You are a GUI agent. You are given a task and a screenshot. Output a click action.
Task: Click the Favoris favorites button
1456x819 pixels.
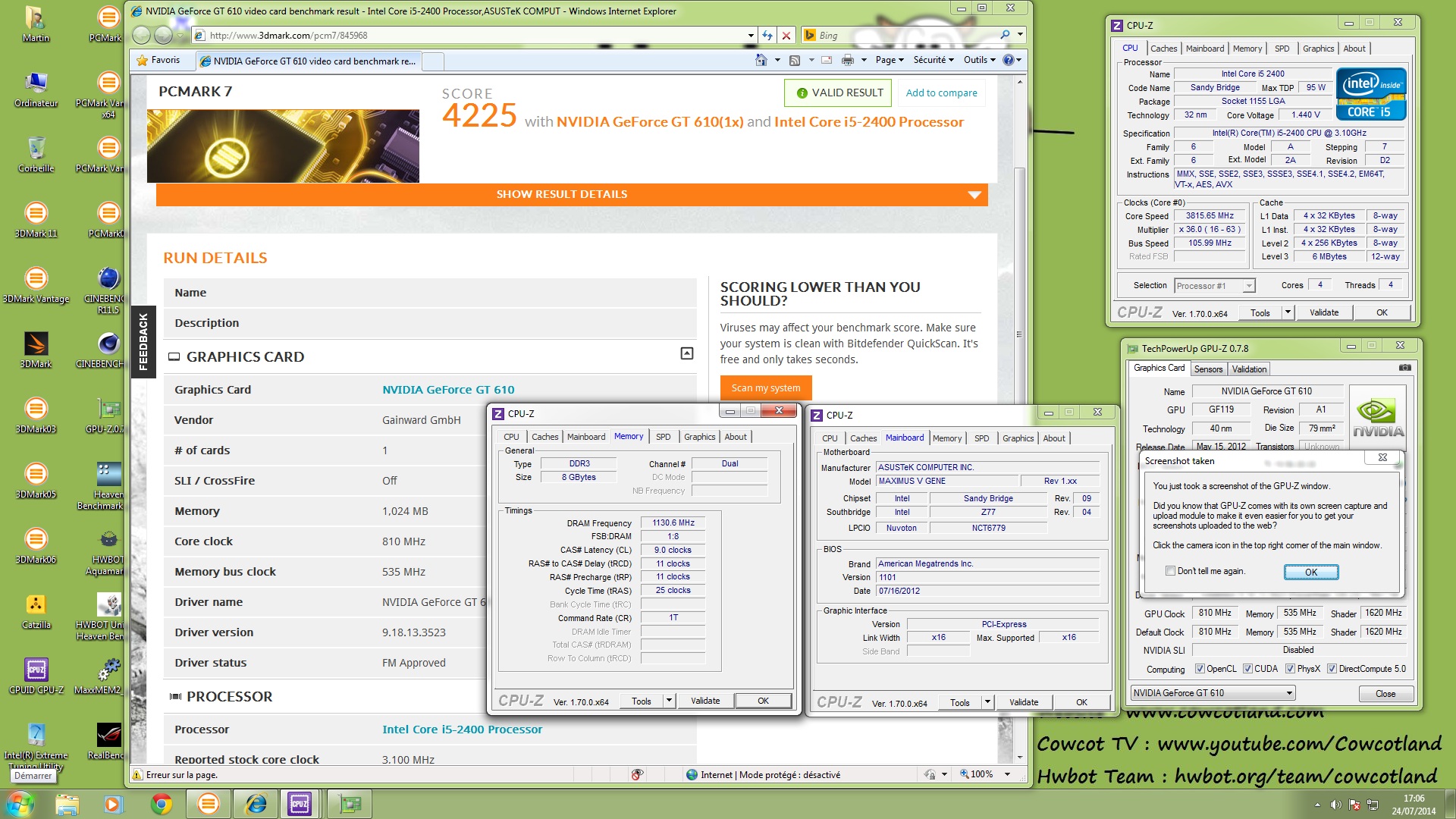pos(158,60)
